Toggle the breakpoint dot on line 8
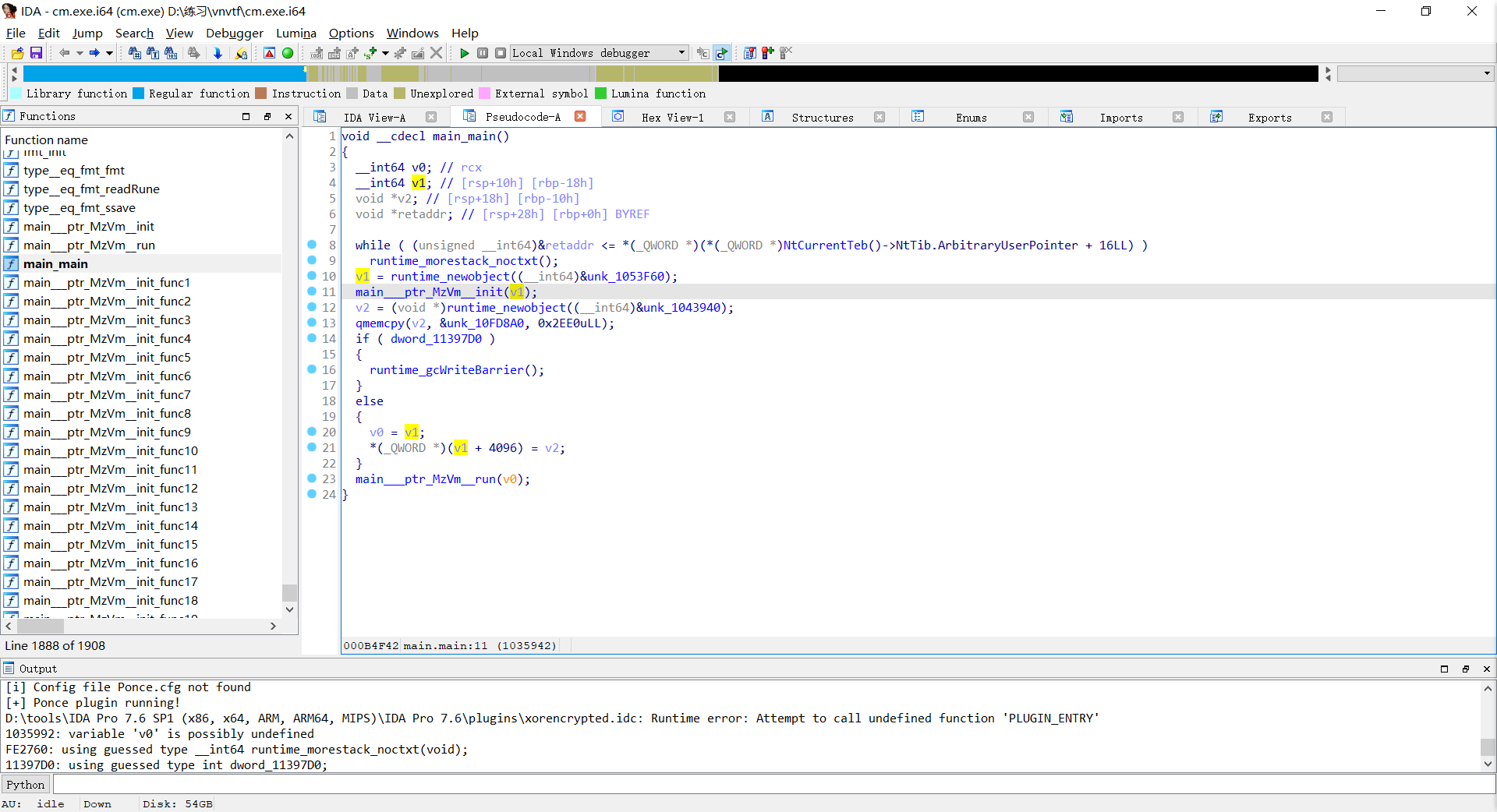The width and height of the screenshot is (1497, 812). pyautogui.click(x=312, y=245)
